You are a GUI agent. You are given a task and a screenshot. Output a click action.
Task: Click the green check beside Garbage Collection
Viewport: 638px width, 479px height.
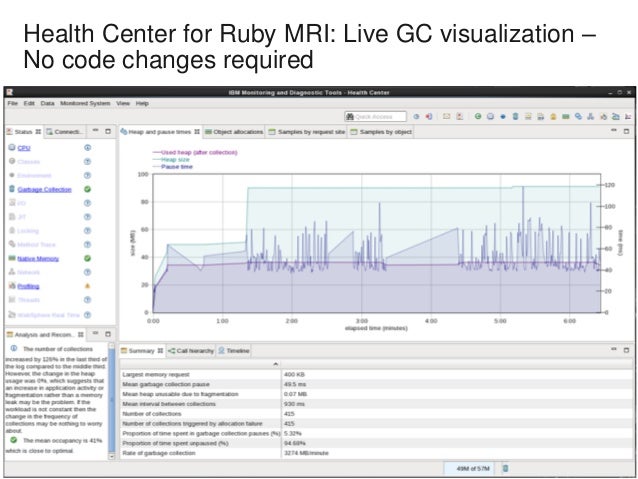pyautogui.click(x=87, y=189)
